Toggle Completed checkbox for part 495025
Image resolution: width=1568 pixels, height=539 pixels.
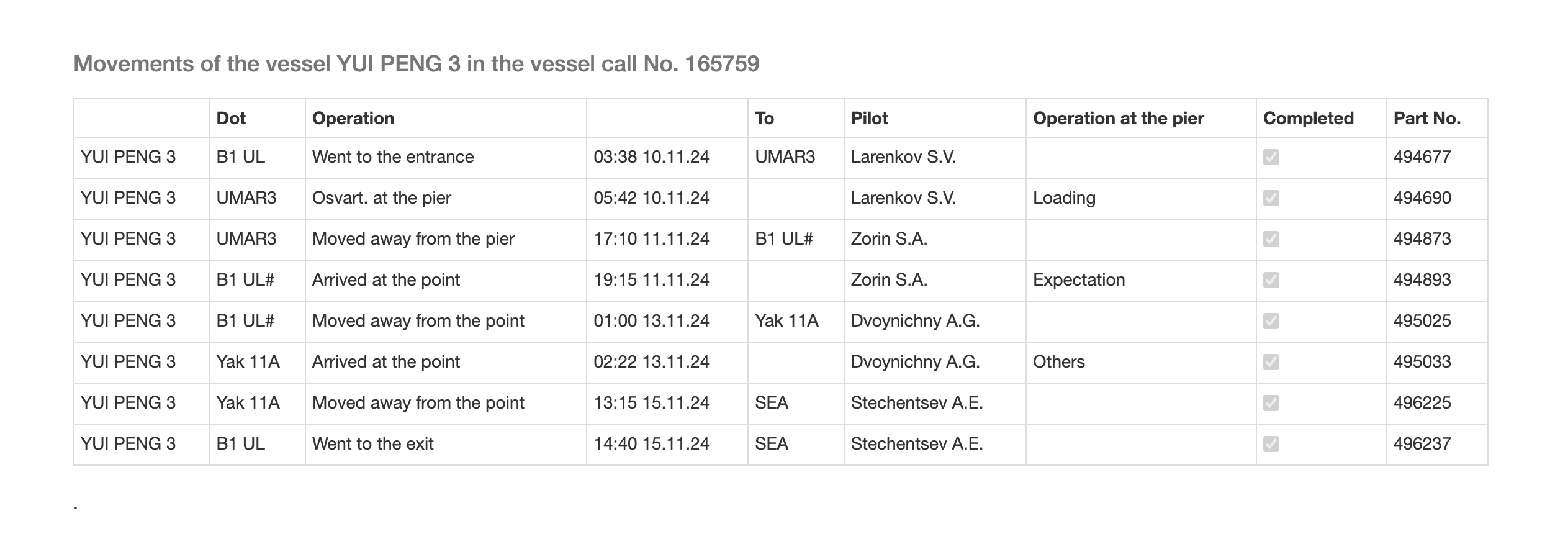(x=1271, y=321)
